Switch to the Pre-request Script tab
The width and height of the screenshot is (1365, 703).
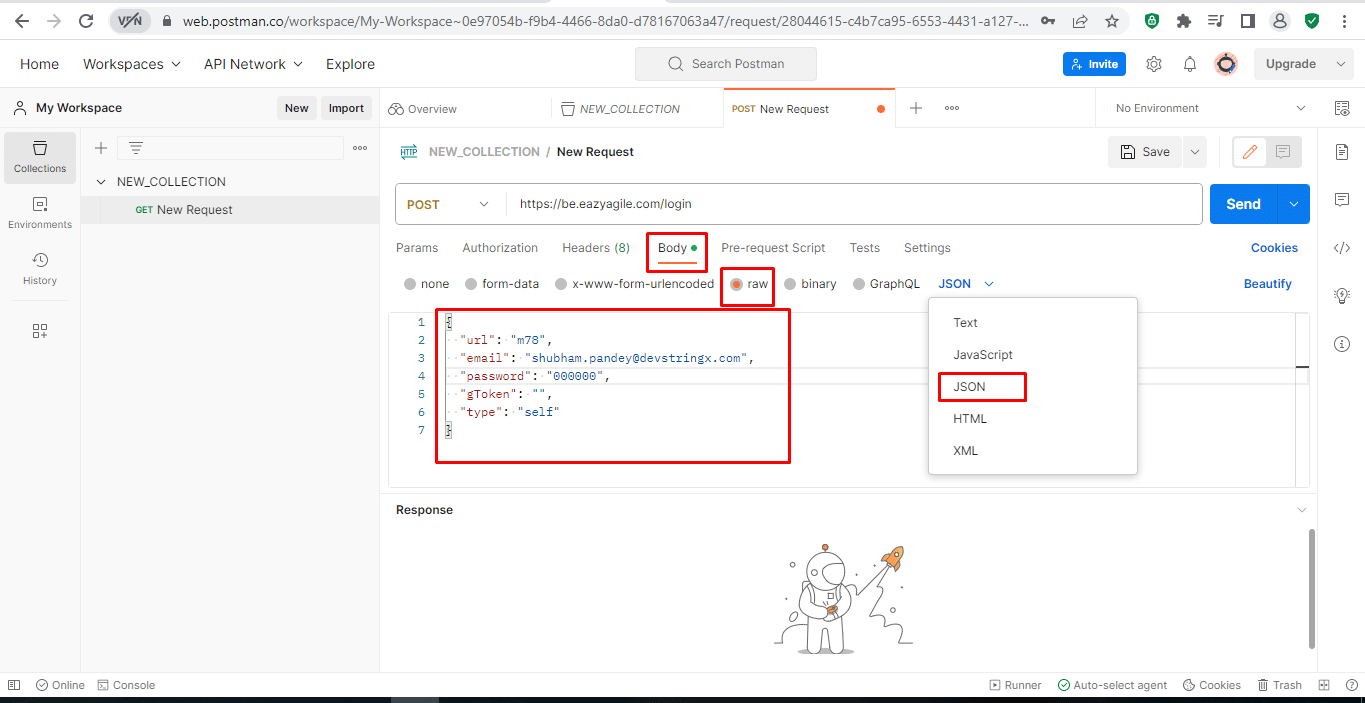click(x=773, y=248)
